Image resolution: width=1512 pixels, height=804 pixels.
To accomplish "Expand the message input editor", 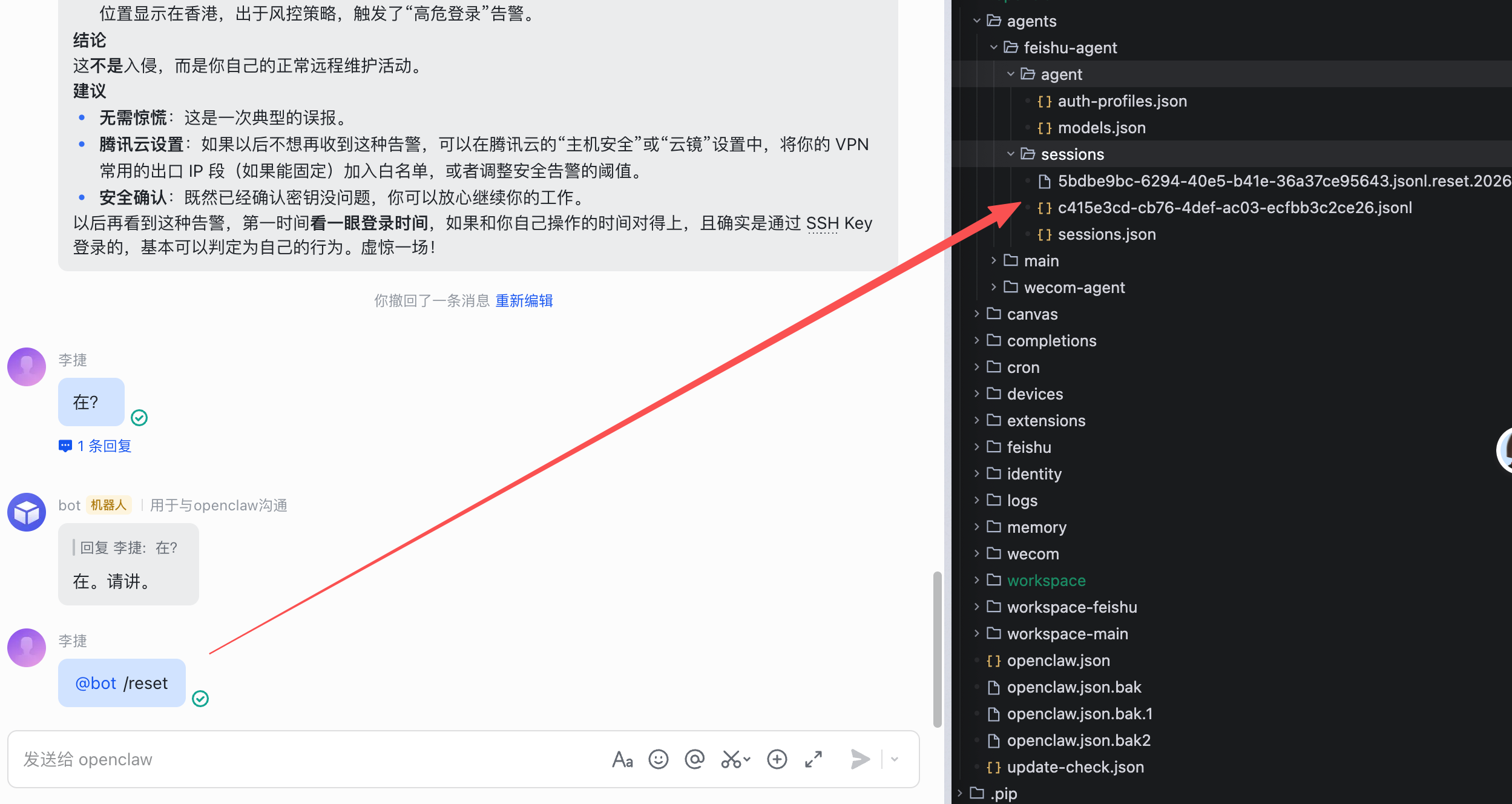I will [x=814, y=759].
